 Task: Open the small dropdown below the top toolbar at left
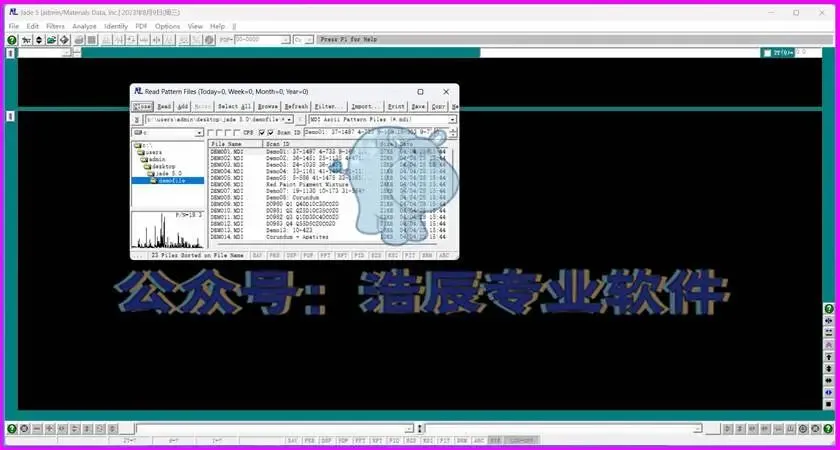click(67, 52)
